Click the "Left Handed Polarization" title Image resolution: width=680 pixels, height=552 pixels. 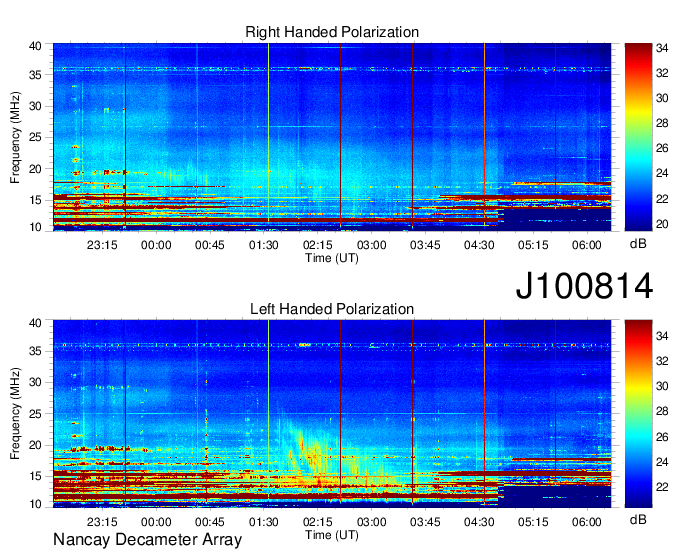pos(332,309)
